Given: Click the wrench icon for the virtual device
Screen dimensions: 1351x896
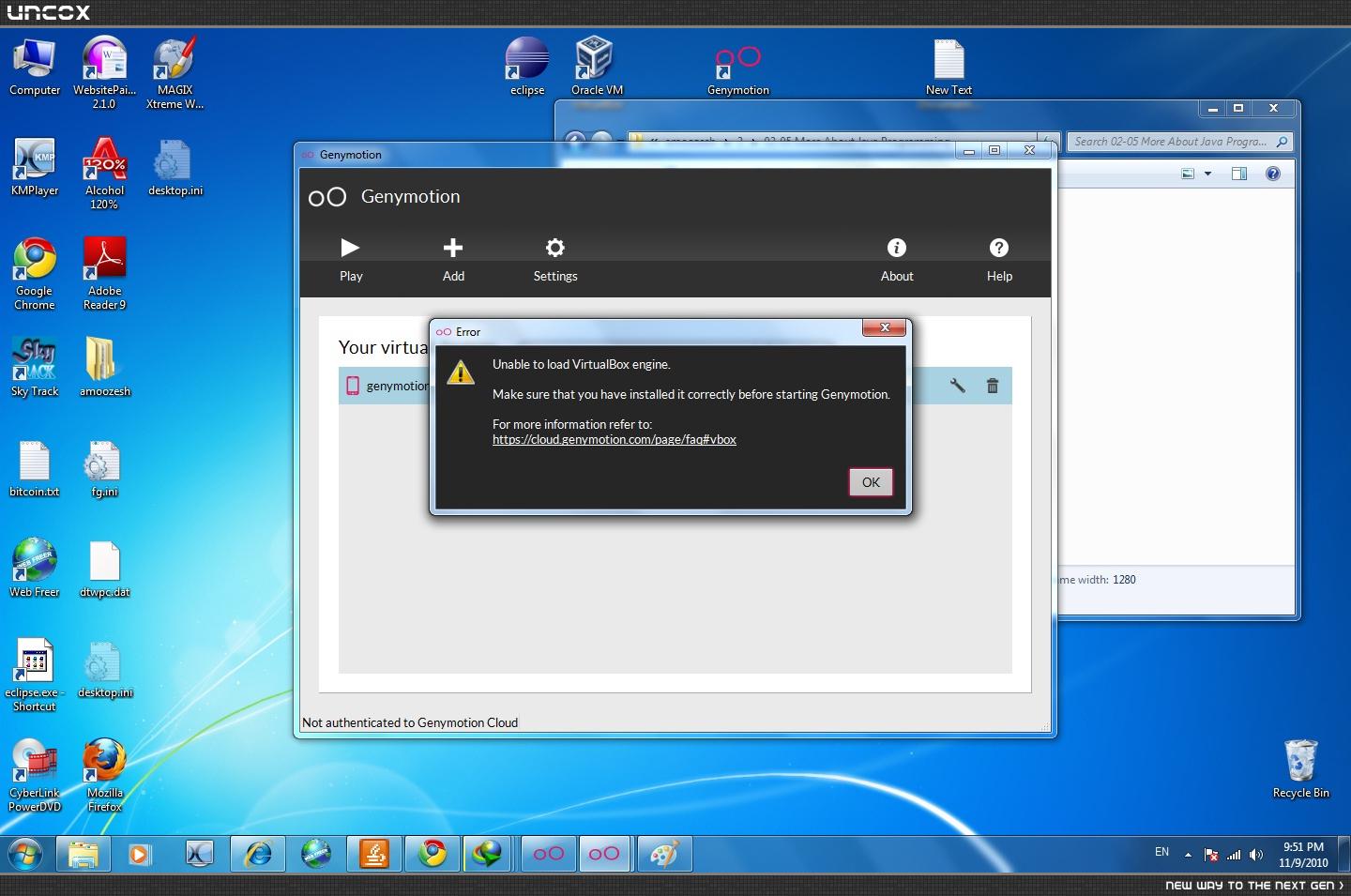Looking at the screenshot, I should (958, 386).
